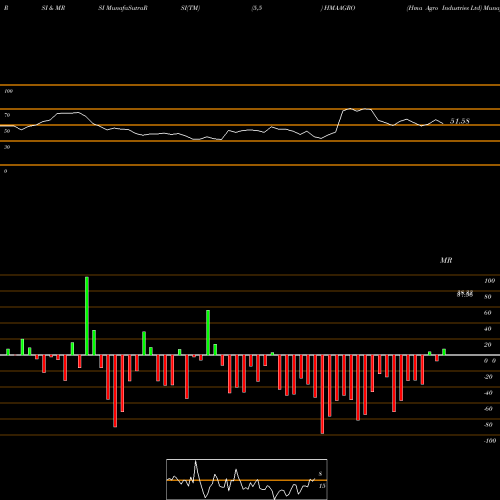
Task: Click the RSI axis label 50
Action: (7, 131)
